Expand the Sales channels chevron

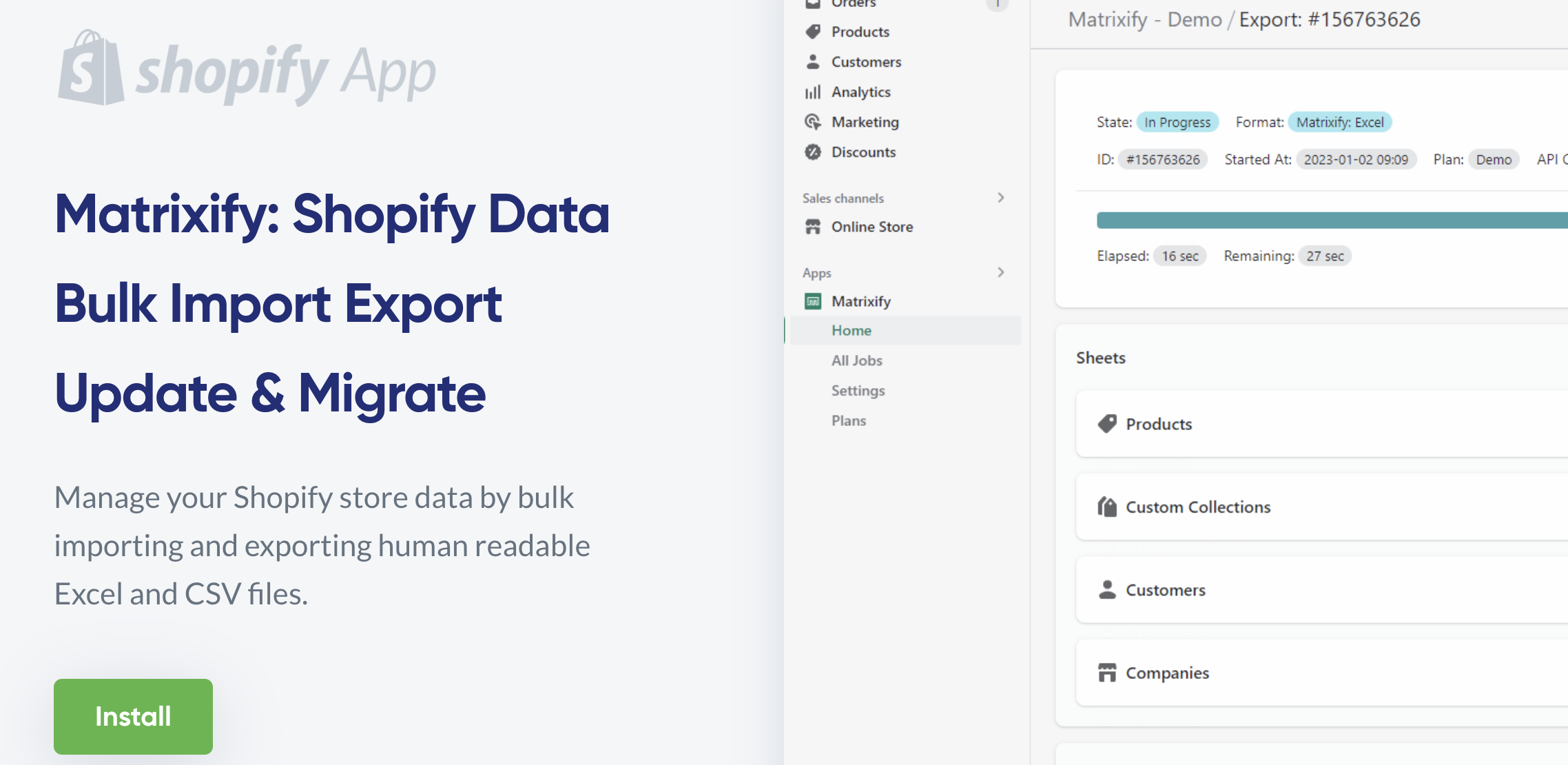tap(1001, 198)
